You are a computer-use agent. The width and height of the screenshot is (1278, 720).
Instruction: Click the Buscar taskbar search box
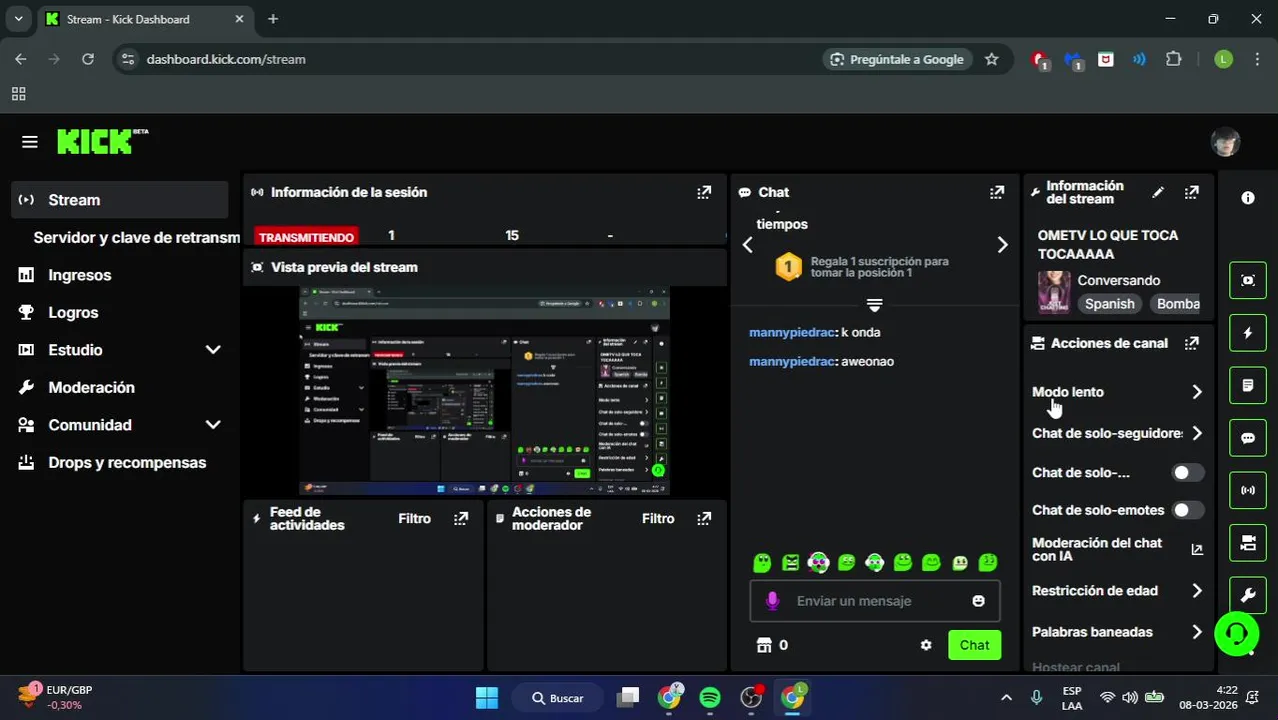(558, 698)
